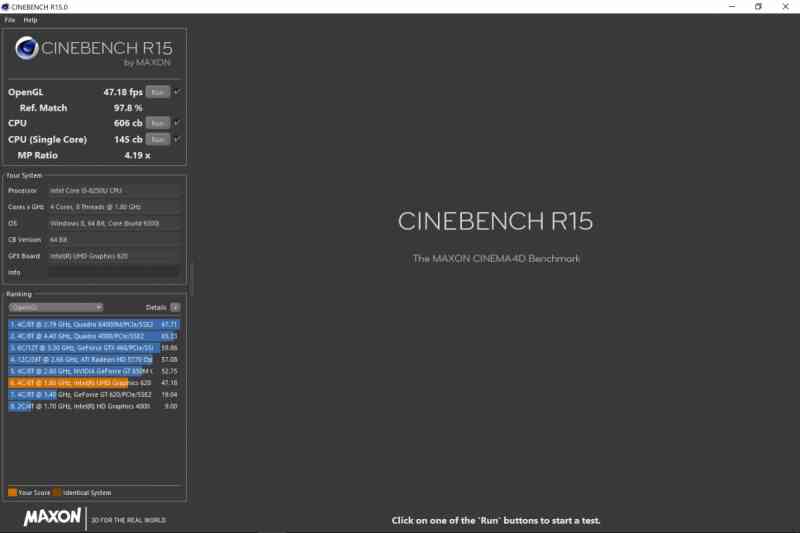Select ranking row 7 GeForce GT 620
This screenshot has height=533, width=800.
[x=94, y=395]
